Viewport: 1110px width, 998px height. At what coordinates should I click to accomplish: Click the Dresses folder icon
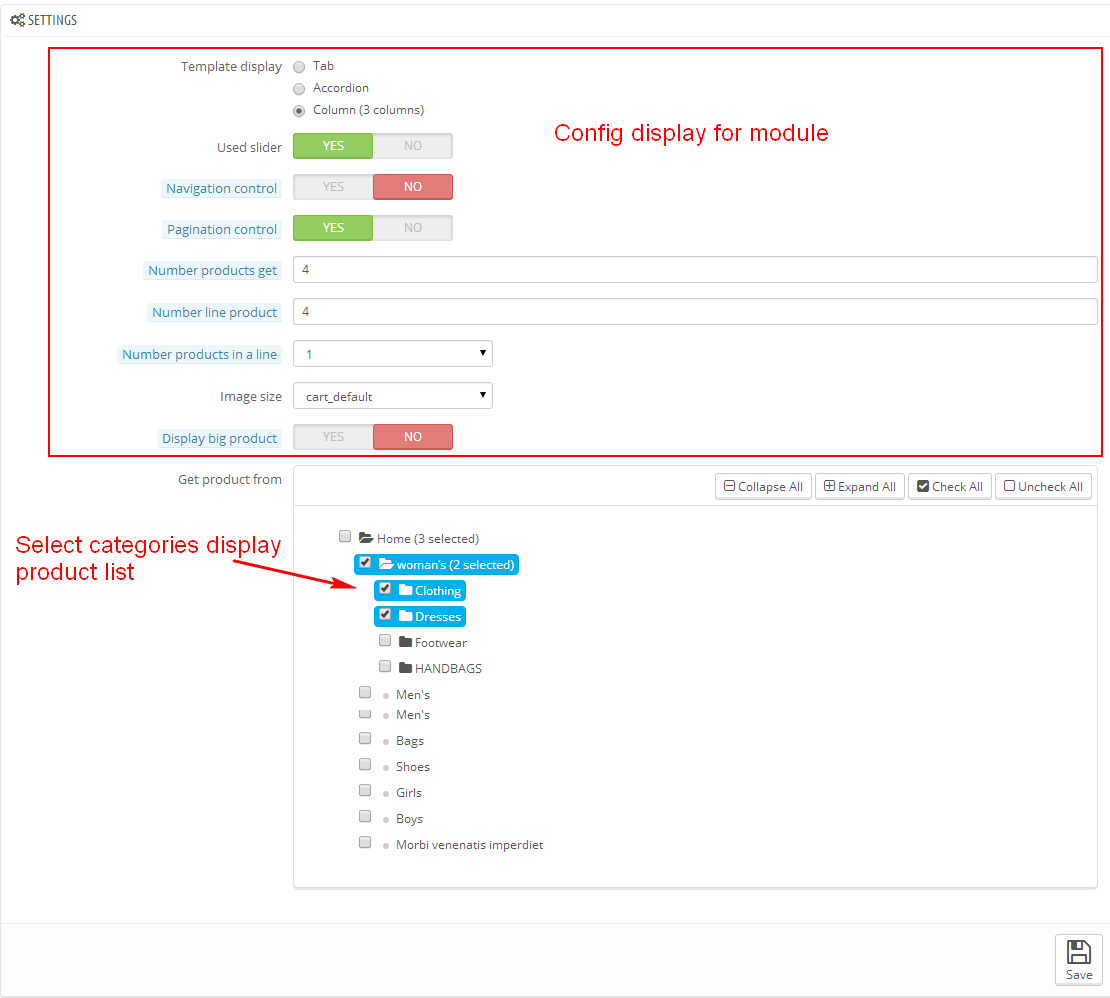coord(405,616)
